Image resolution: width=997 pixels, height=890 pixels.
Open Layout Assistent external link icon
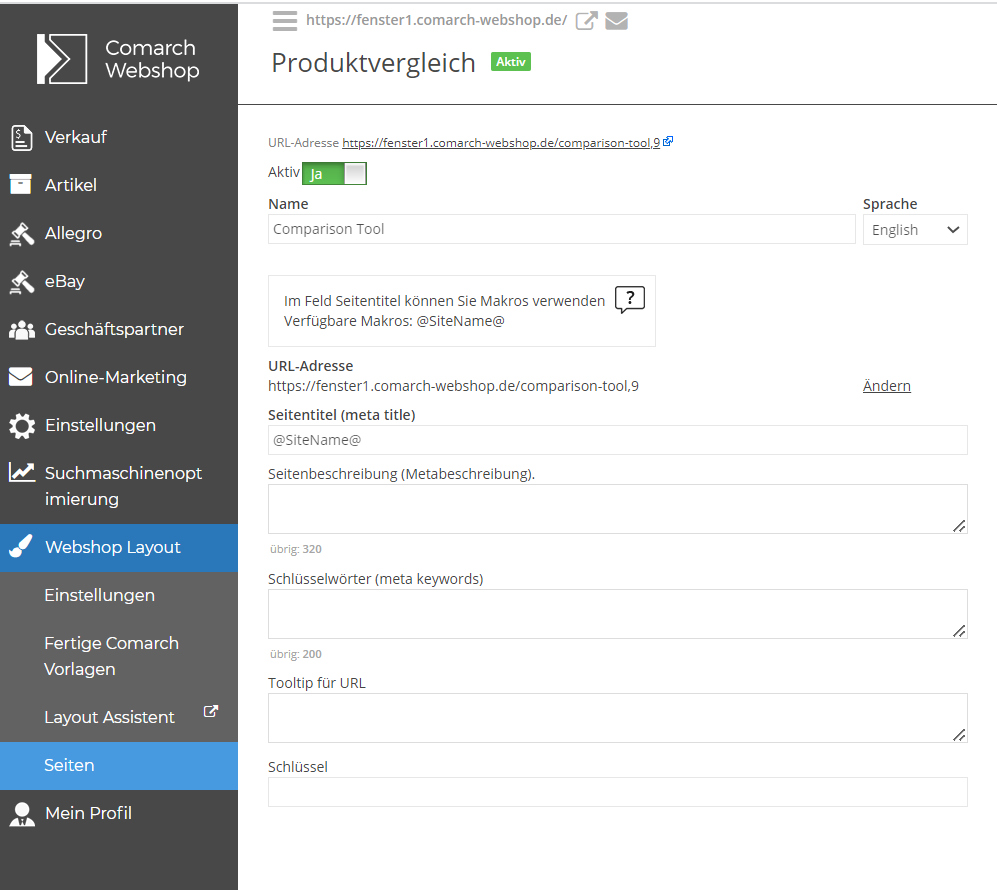coord(210,711)
